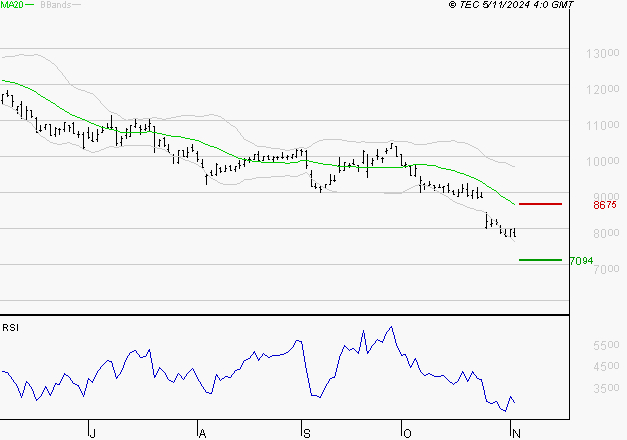Viewport: 627px width, 440px height.
Task: Toggle the BBands legend entry
Action: coord(52,6)
